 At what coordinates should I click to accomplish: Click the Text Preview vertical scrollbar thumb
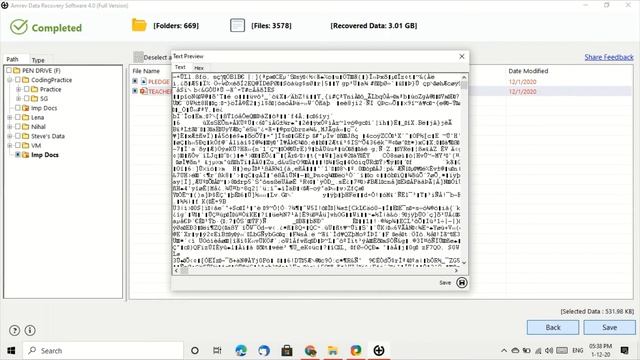464,84
